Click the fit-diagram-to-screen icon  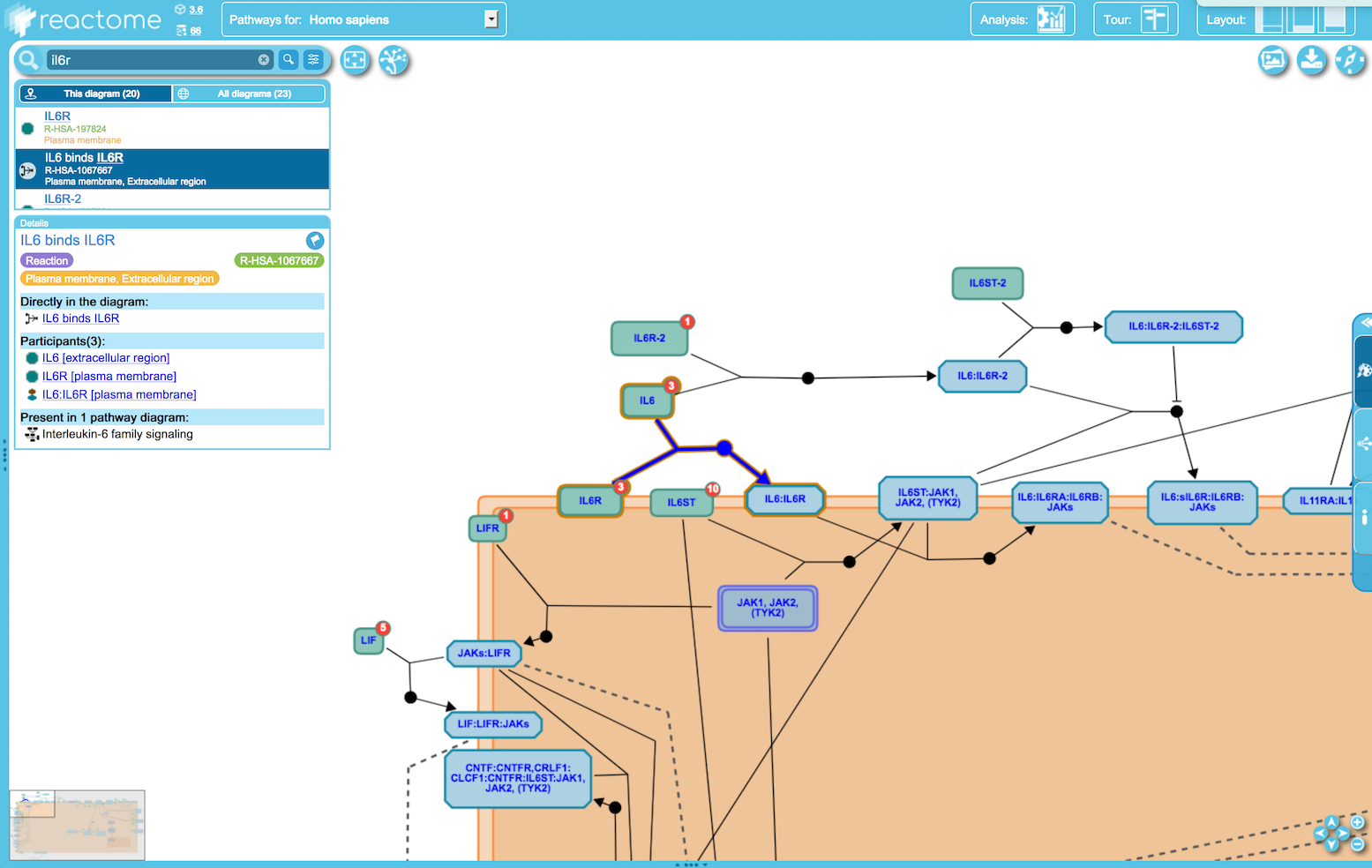[356, 60]
